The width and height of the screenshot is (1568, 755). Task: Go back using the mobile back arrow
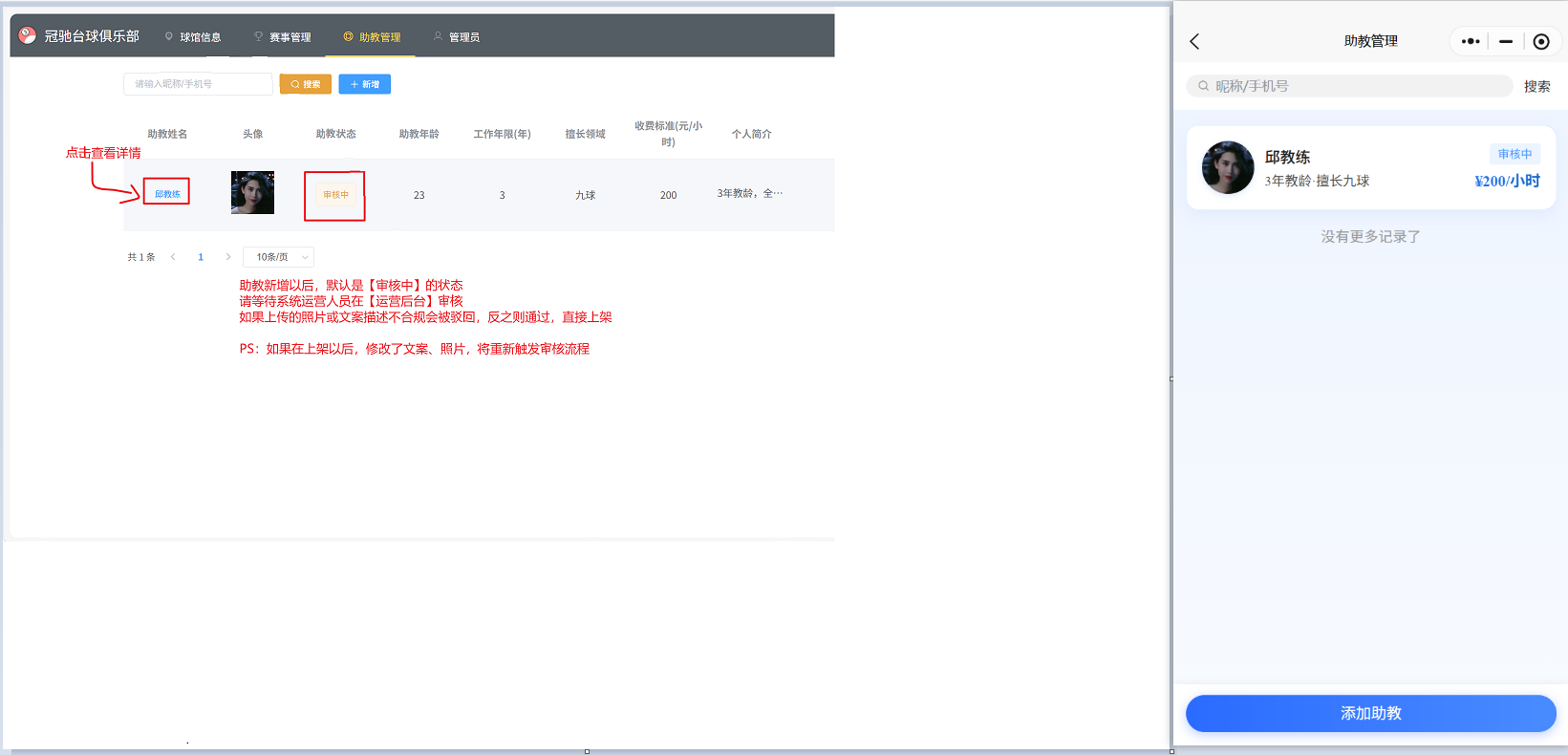(x=1194, y=41)
